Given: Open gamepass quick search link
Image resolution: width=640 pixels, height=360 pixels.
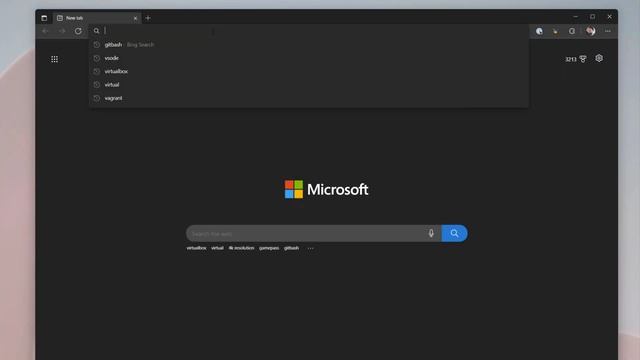Looking at the screenshot, I should pos(269,248).
